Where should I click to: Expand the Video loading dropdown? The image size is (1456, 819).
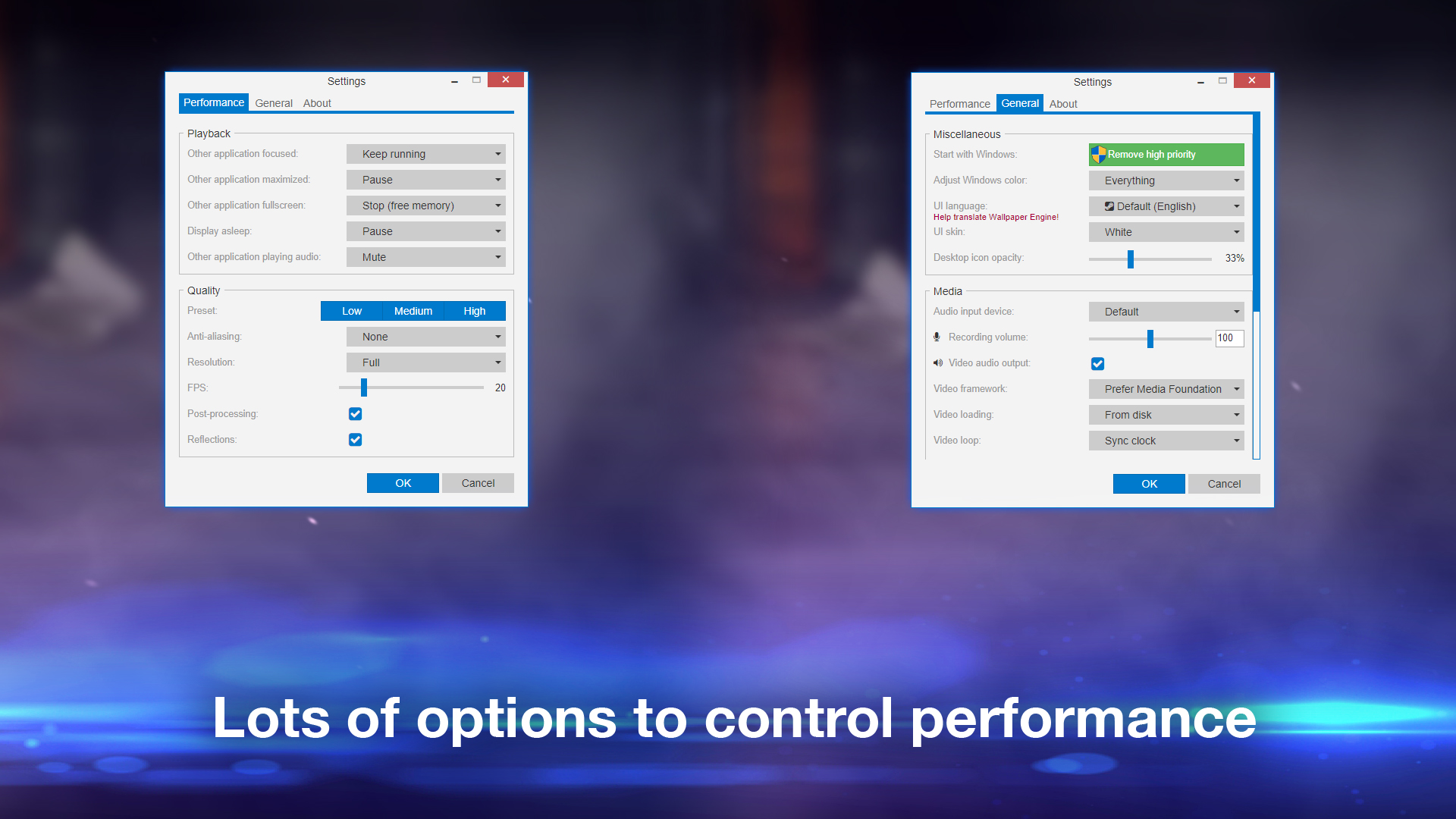(1167, 414)
